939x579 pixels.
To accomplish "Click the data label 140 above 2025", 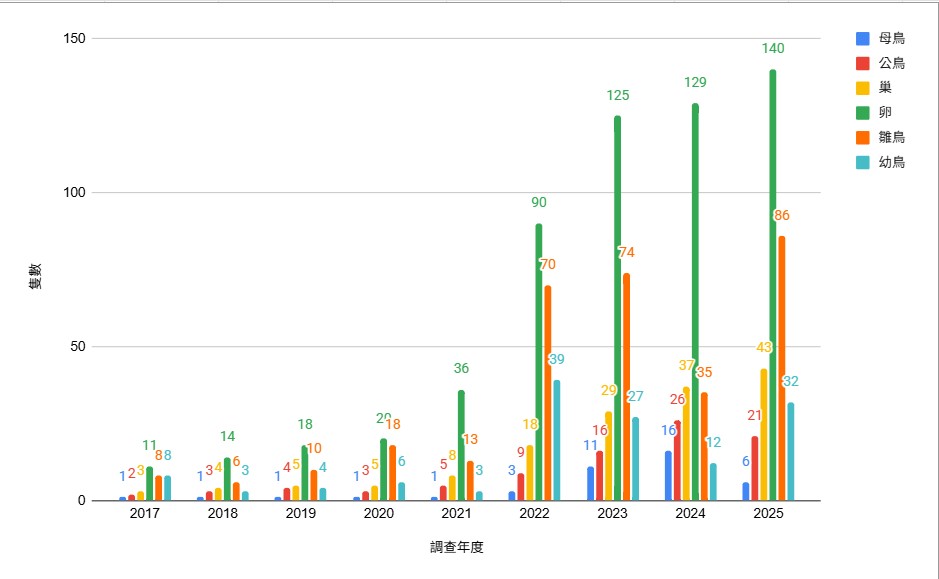I will (773, 48).
